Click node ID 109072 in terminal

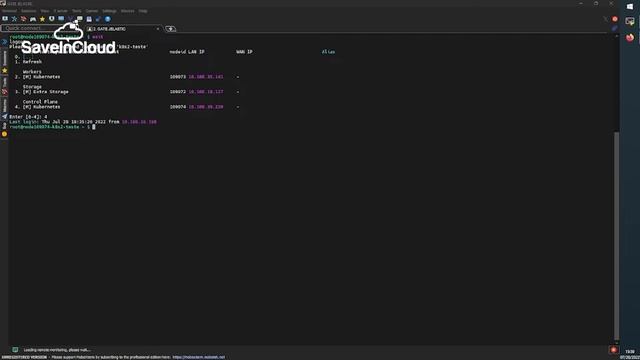pos(178,92)
